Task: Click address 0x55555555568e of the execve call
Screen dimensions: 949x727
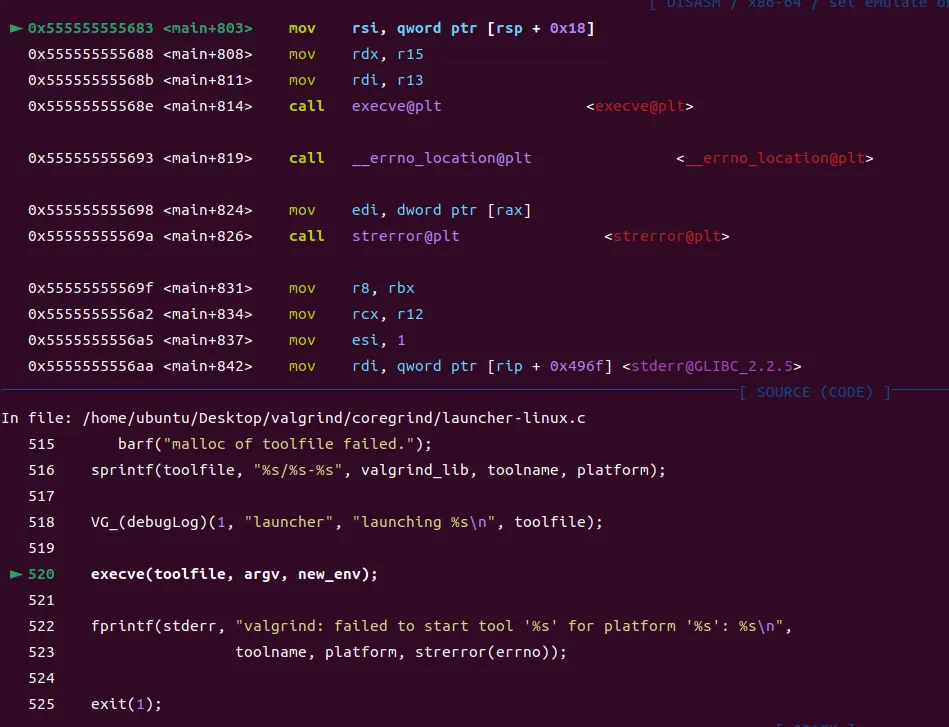Action: point(90,106)
